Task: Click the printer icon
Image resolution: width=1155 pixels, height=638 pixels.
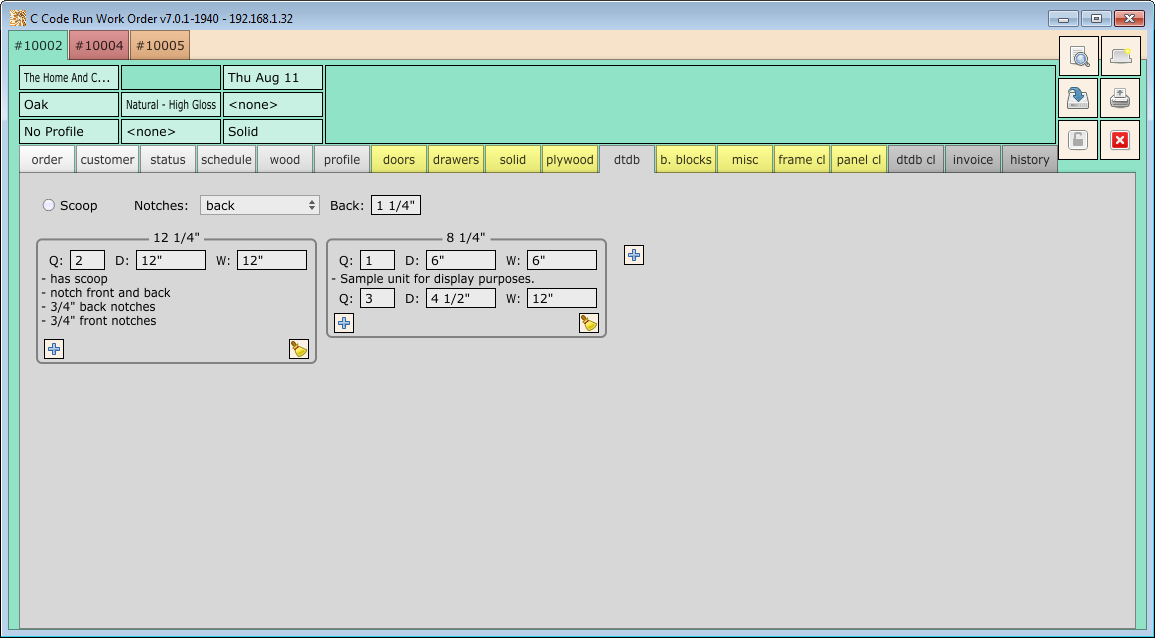Action: click(1120, 98)
